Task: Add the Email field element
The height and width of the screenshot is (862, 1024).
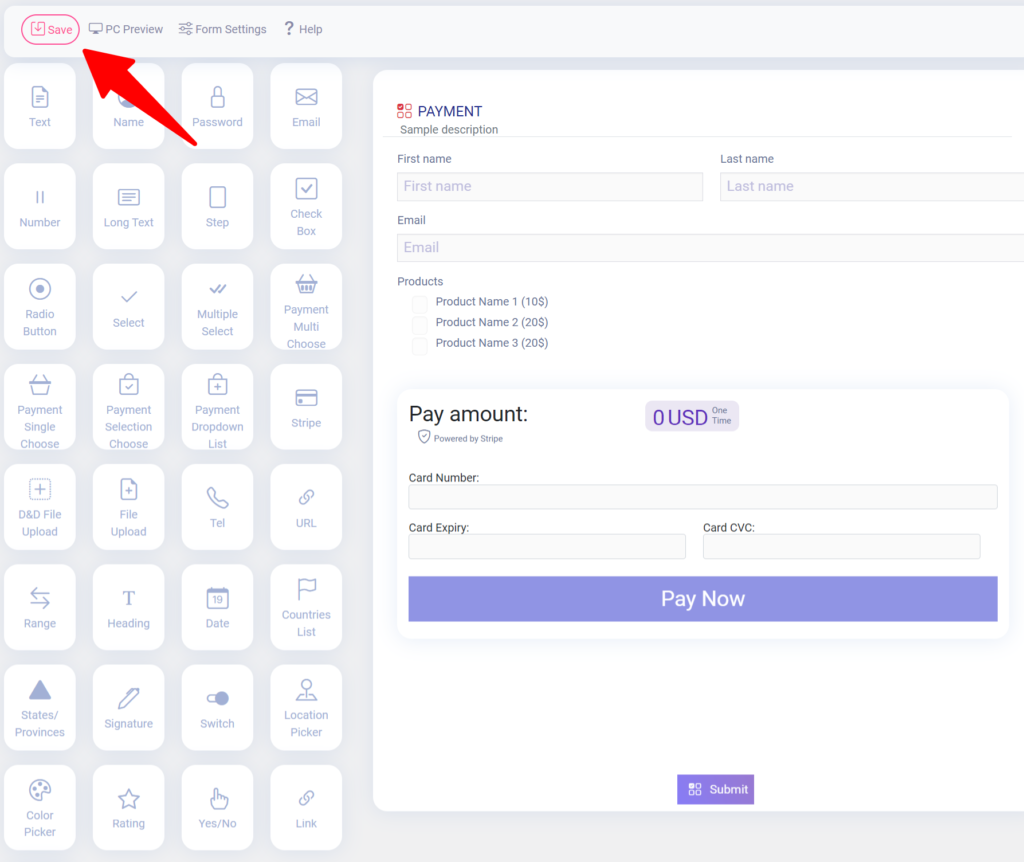Action: tap(306, 106)
